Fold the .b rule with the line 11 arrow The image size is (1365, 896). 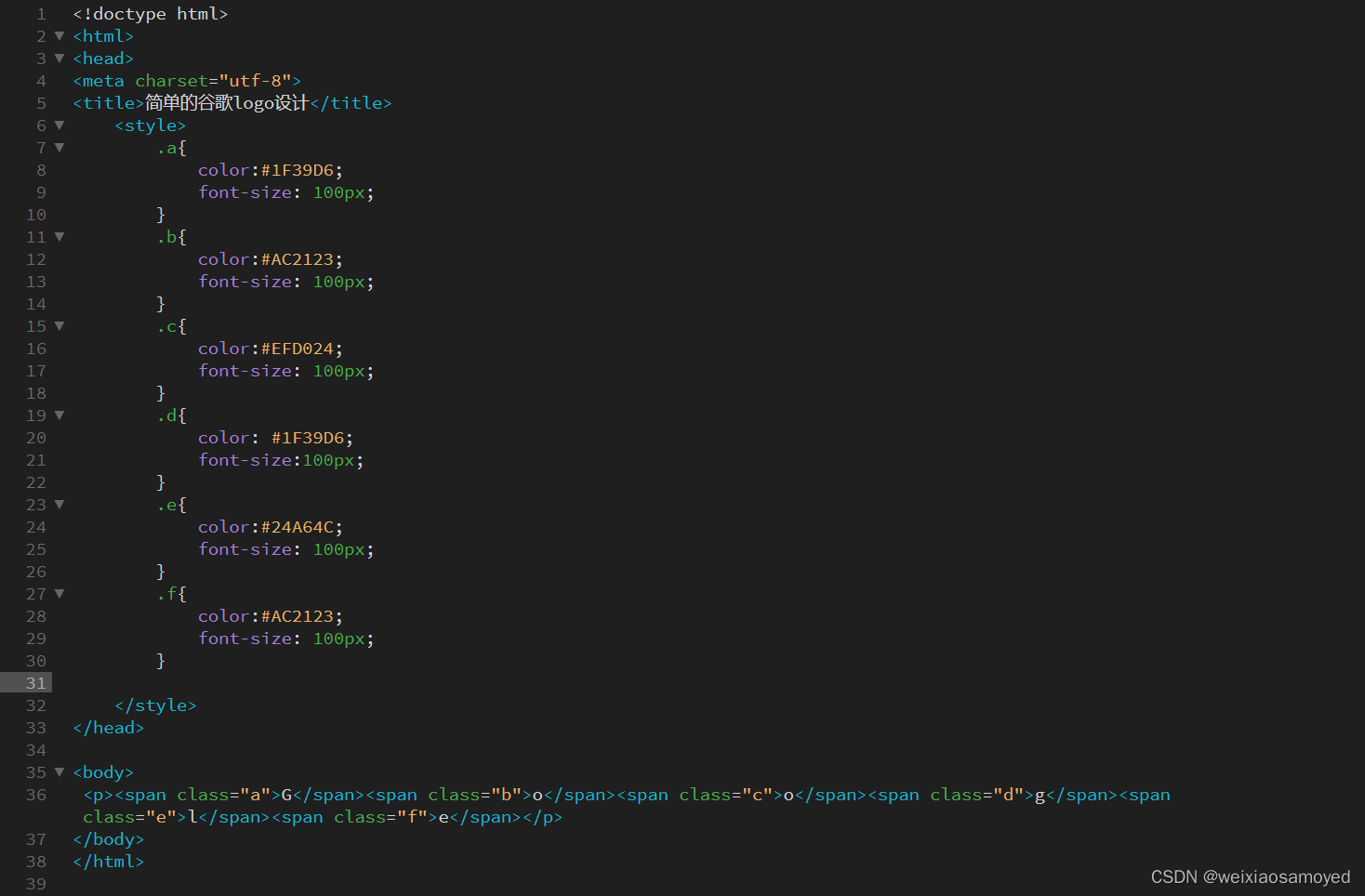[60, 237]
